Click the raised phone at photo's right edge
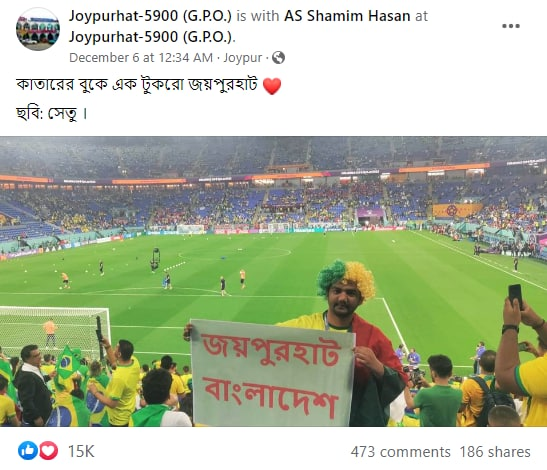This screenshot has width=547, height=470. click(x=515, y=297)
